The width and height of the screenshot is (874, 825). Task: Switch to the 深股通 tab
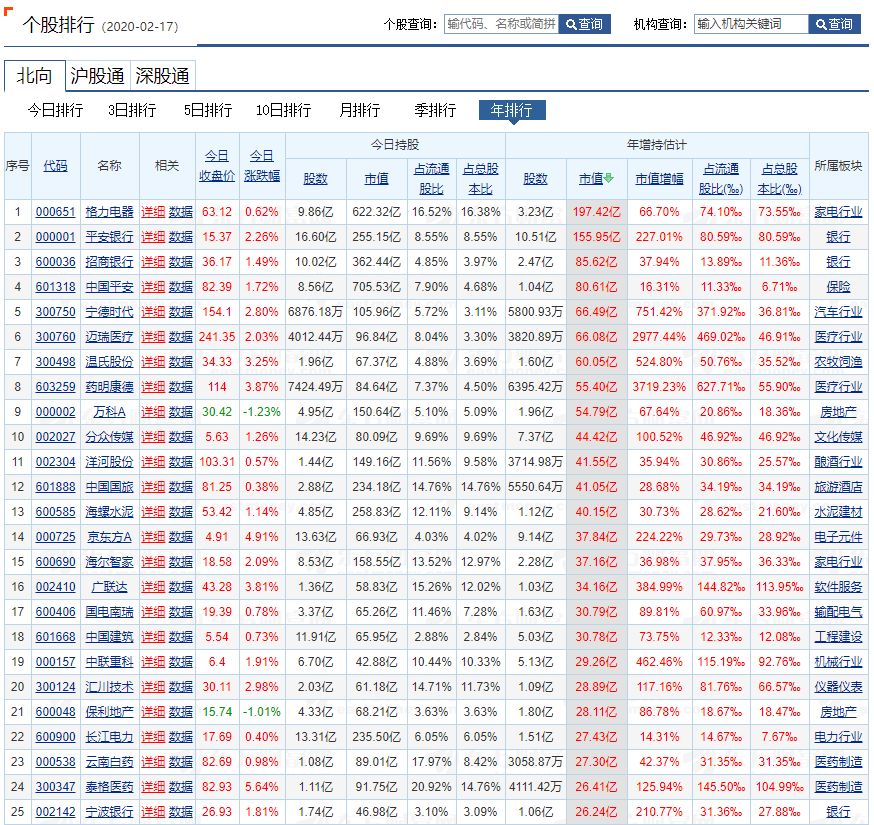(x=162, y=76)
